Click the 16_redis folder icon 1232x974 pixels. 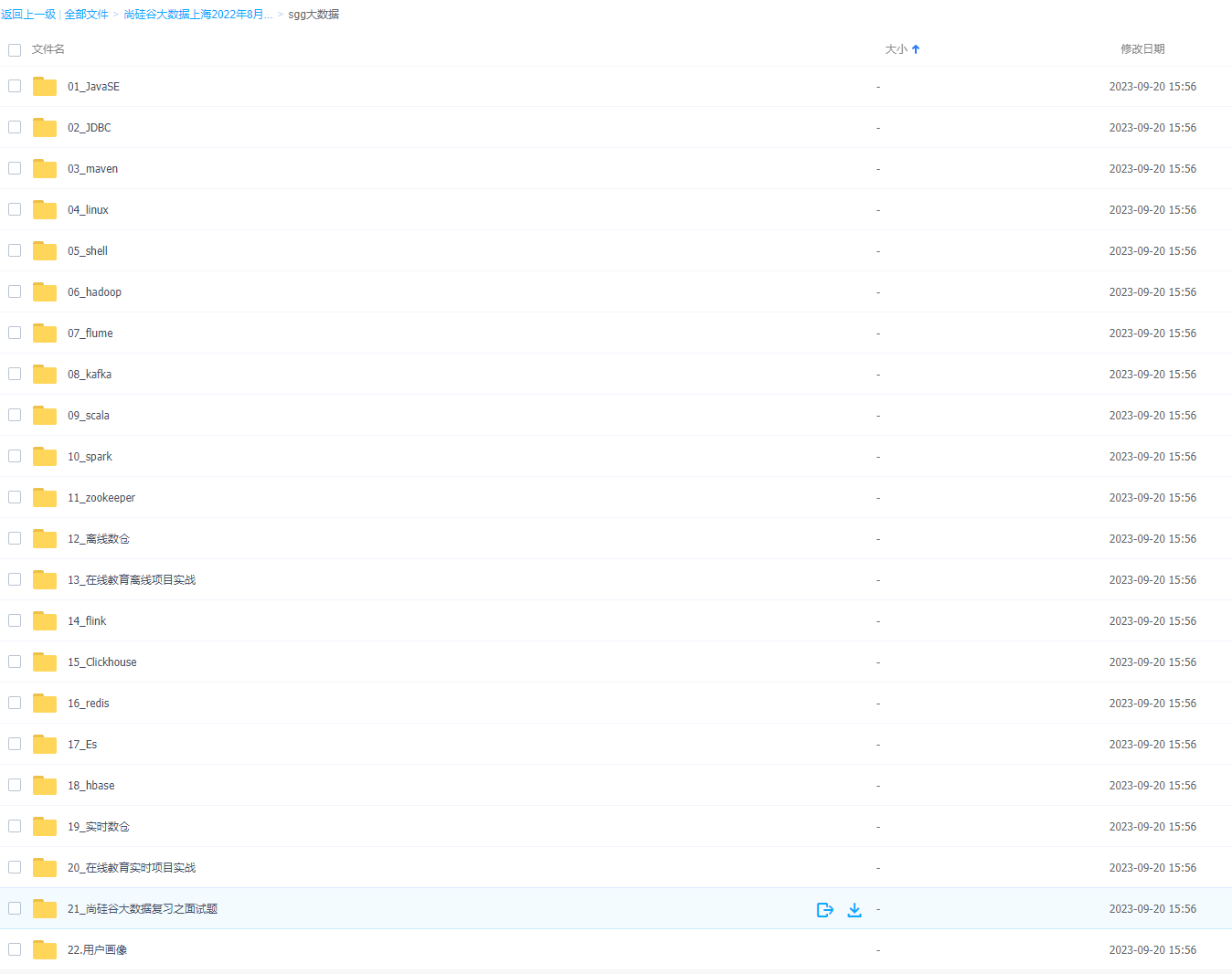tap(45, 704)
